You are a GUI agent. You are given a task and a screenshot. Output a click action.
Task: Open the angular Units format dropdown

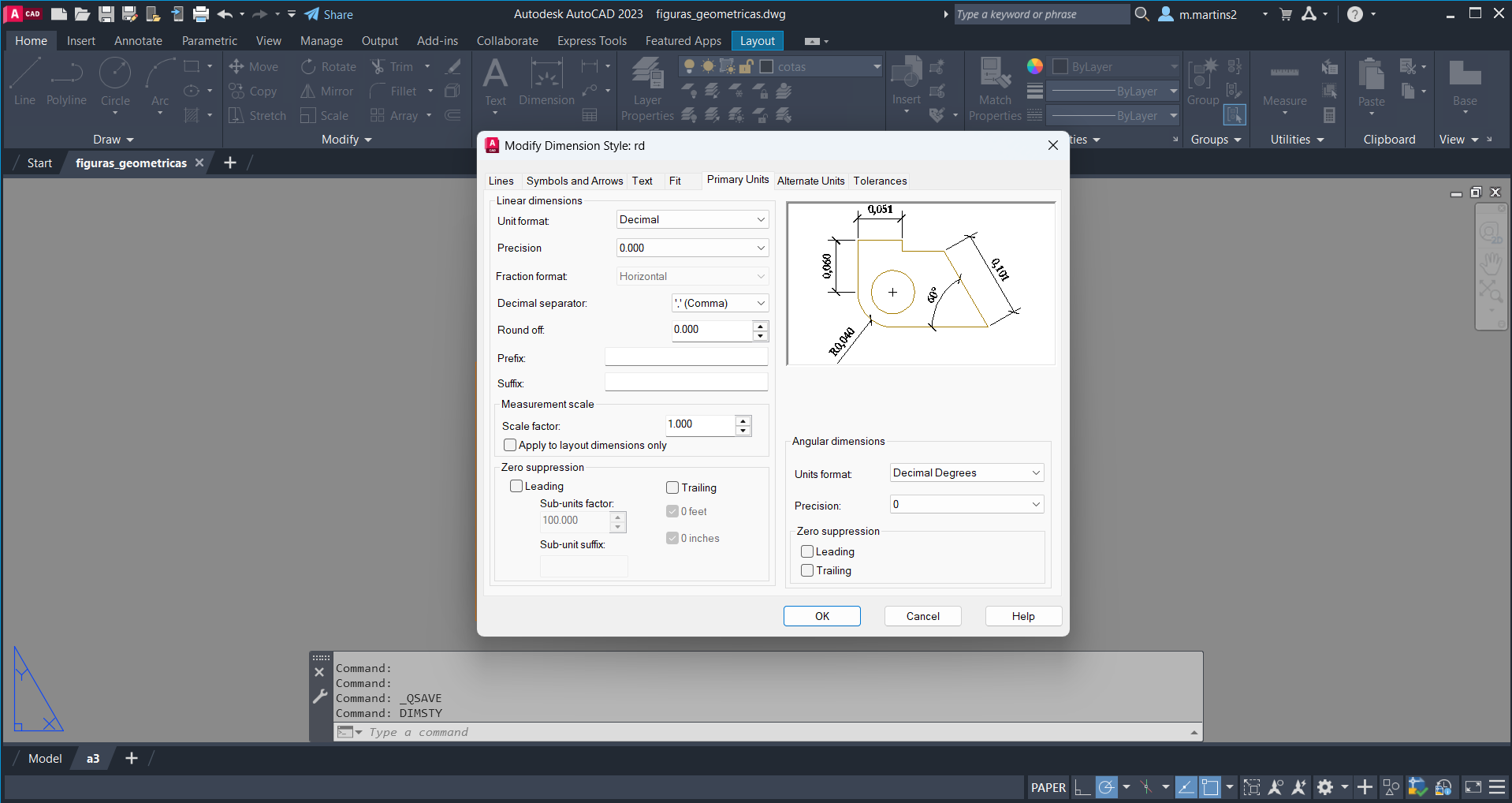966,473
